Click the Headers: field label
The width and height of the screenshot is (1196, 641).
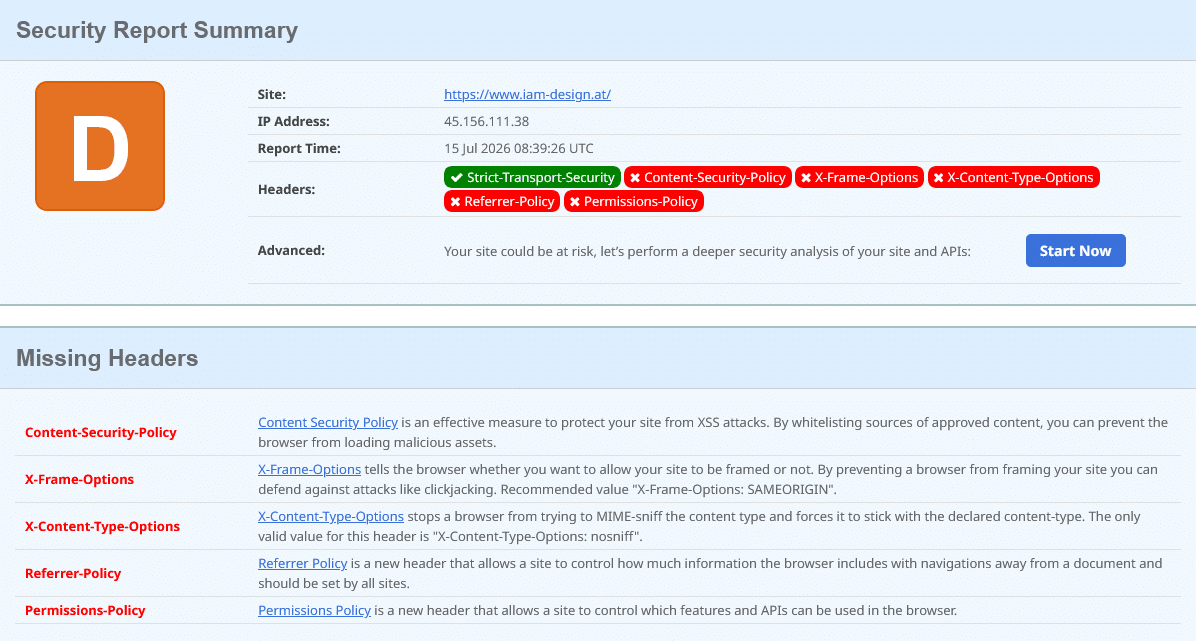[286, 189]
